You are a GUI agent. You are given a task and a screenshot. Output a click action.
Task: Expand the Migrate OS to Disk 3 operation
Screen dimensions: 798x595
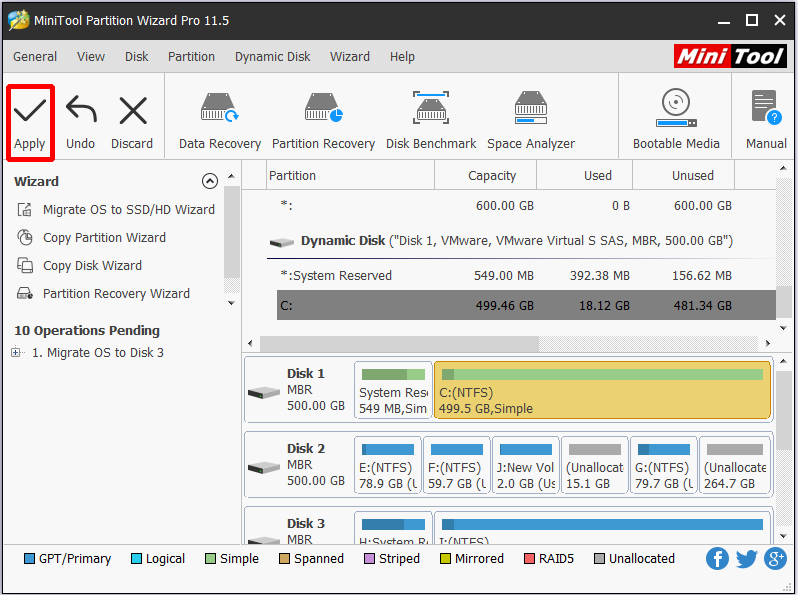point(16,352)
